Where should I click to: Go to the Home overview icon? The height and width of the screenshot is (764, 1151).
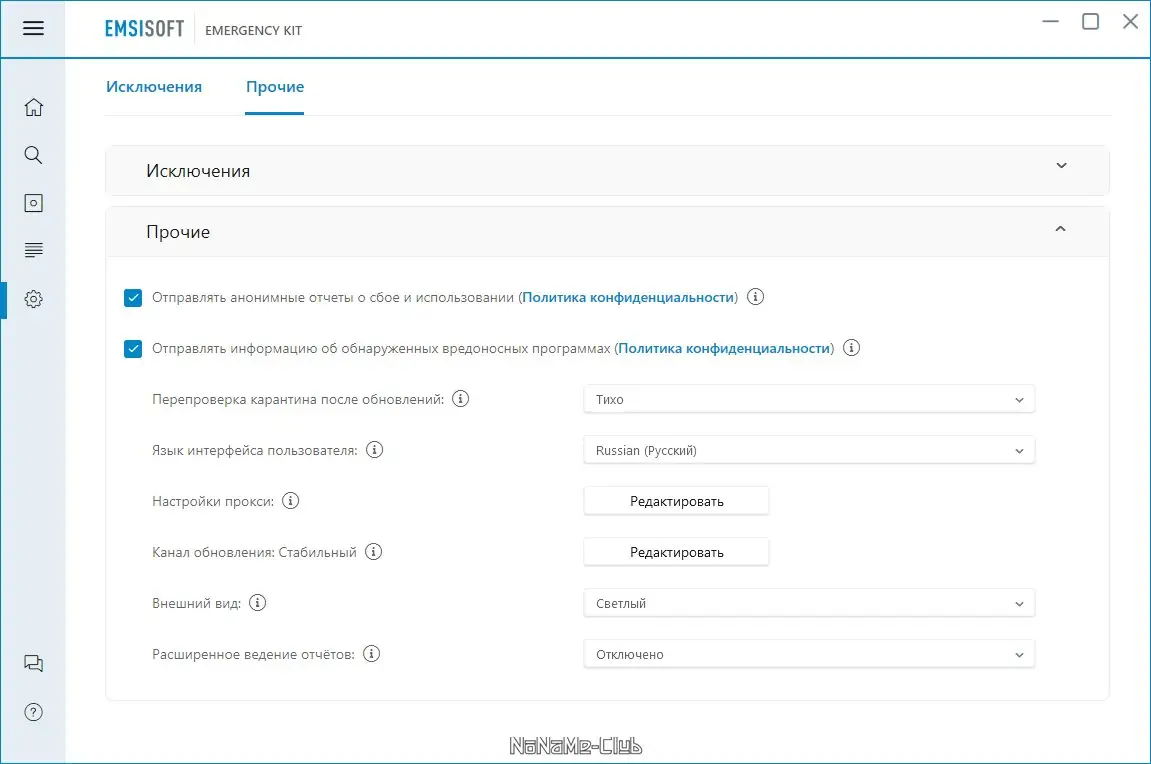[33, 107]
